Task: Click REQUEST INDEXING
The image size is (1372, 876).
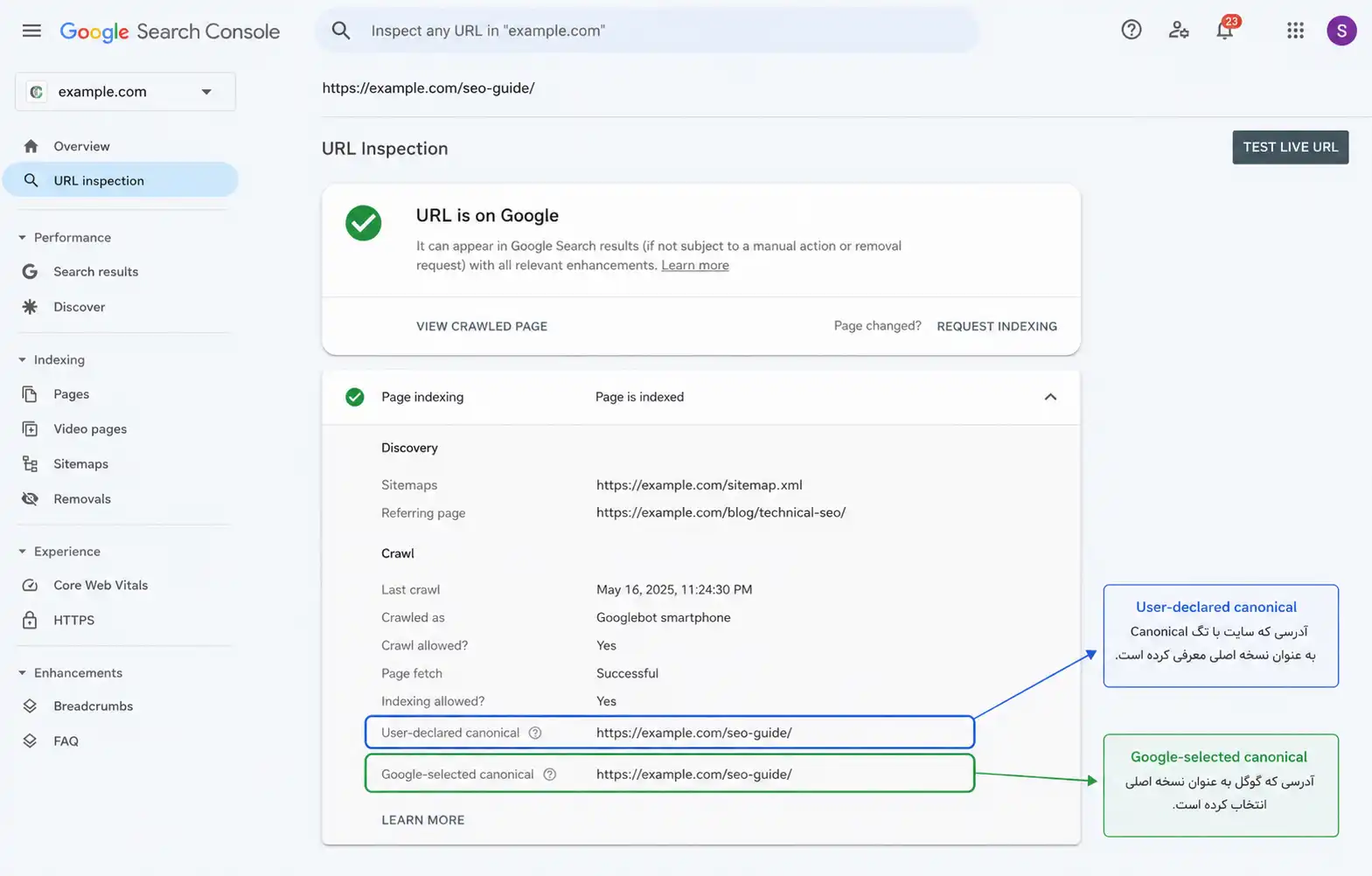Action: coord(997,326)
